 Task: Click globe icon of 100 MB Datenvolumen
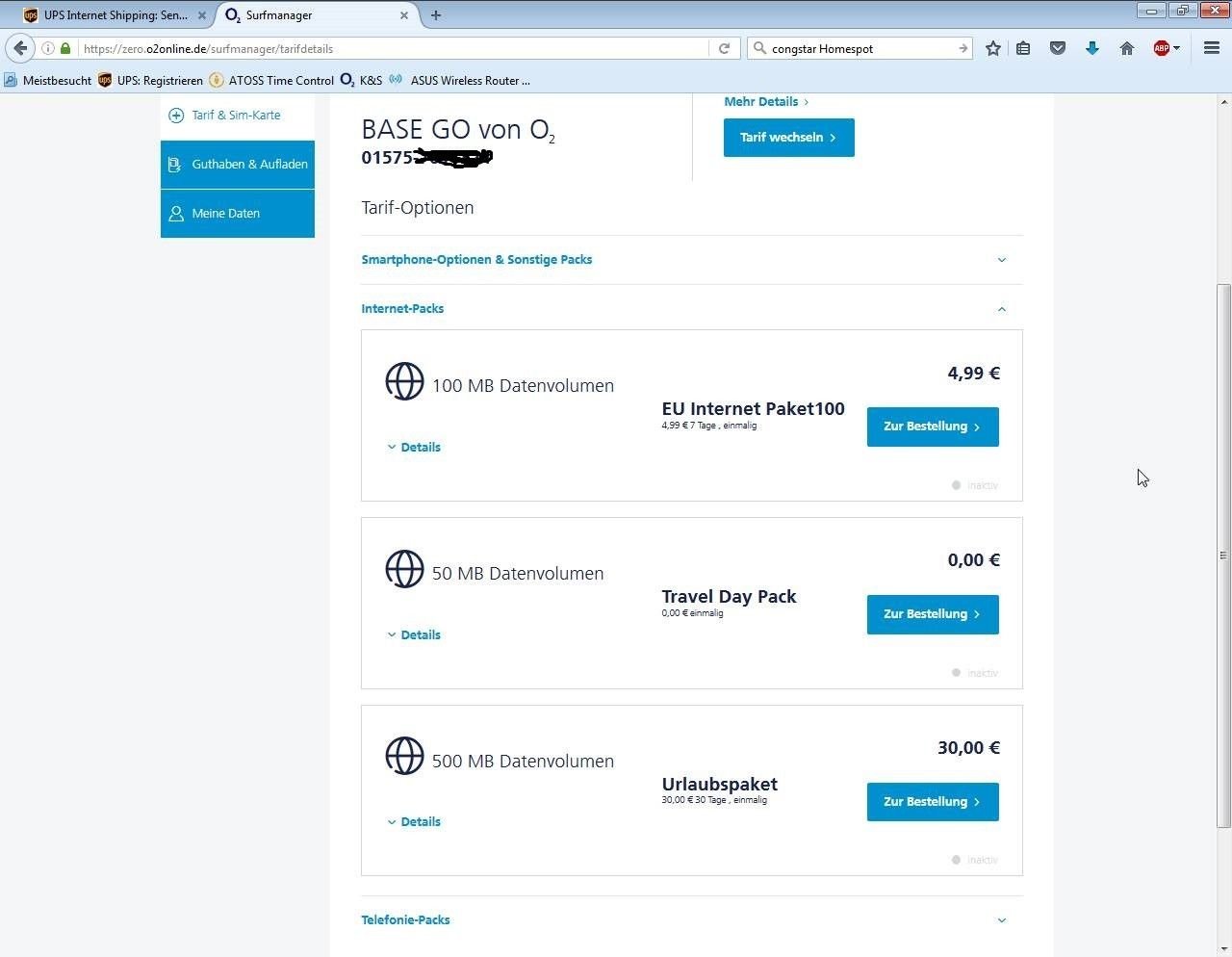click(x=404, y=381)
